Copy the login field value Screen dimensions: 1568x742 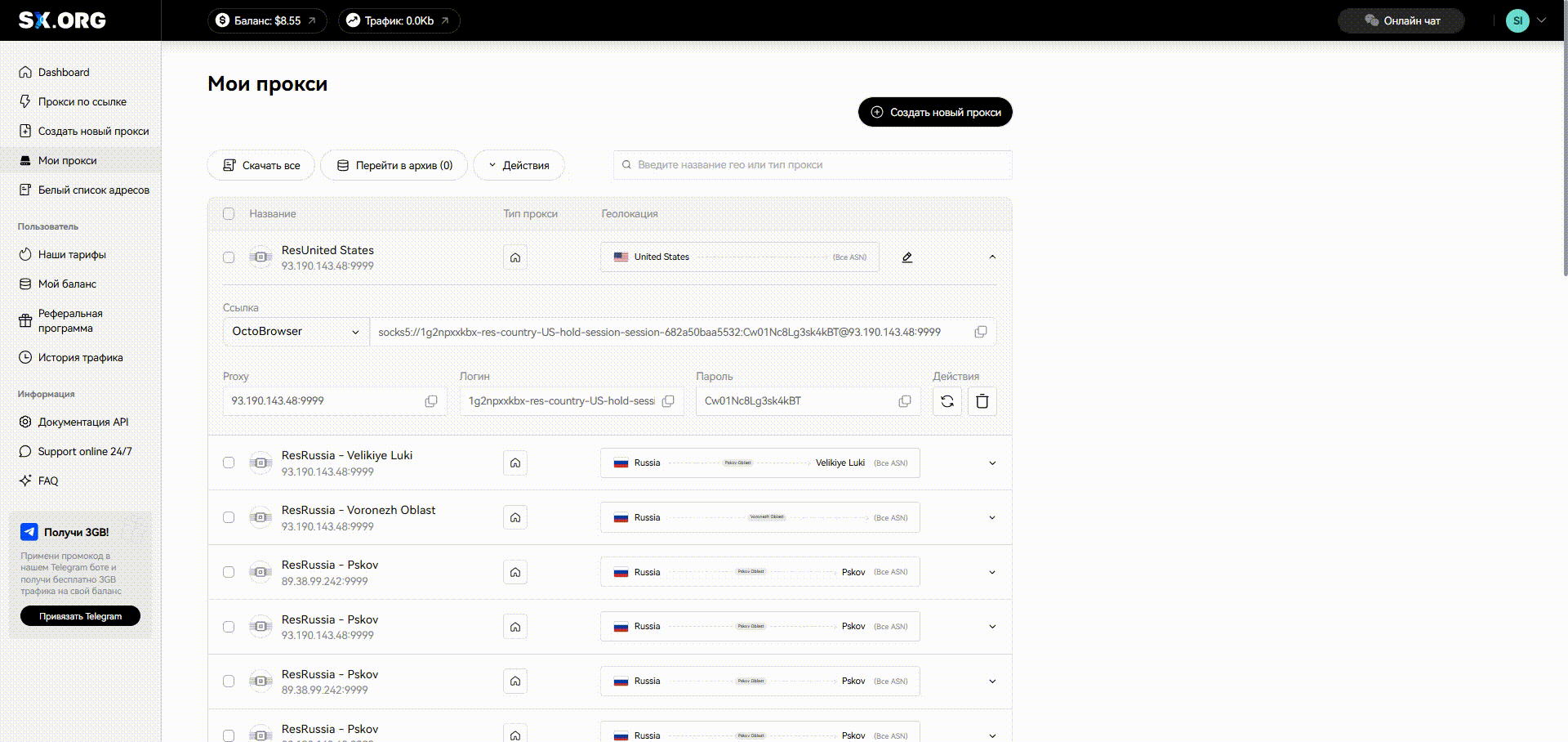click(x=668, y=401)
